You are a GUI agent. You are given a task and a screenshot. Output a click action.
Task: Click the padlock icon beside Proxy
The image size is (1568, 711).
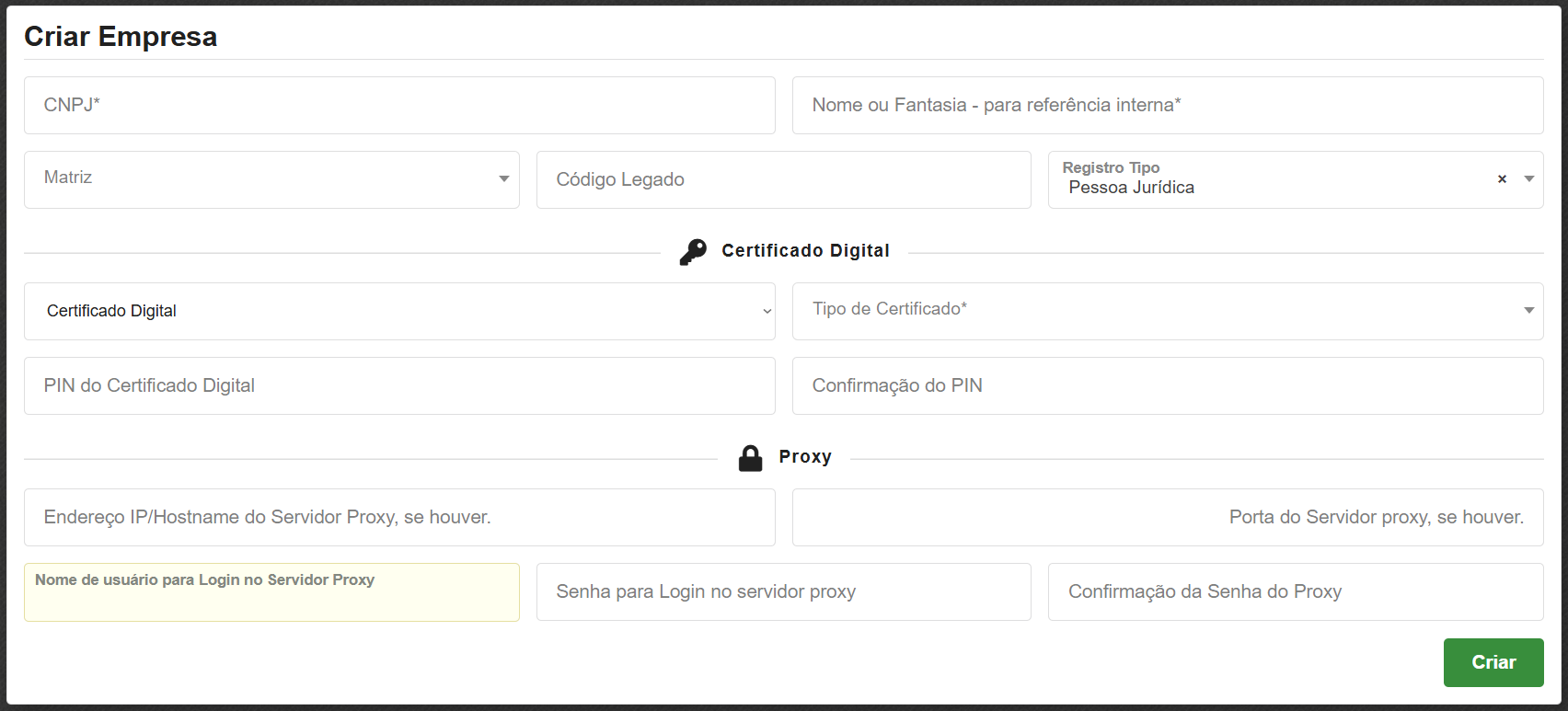coord(750,457)
